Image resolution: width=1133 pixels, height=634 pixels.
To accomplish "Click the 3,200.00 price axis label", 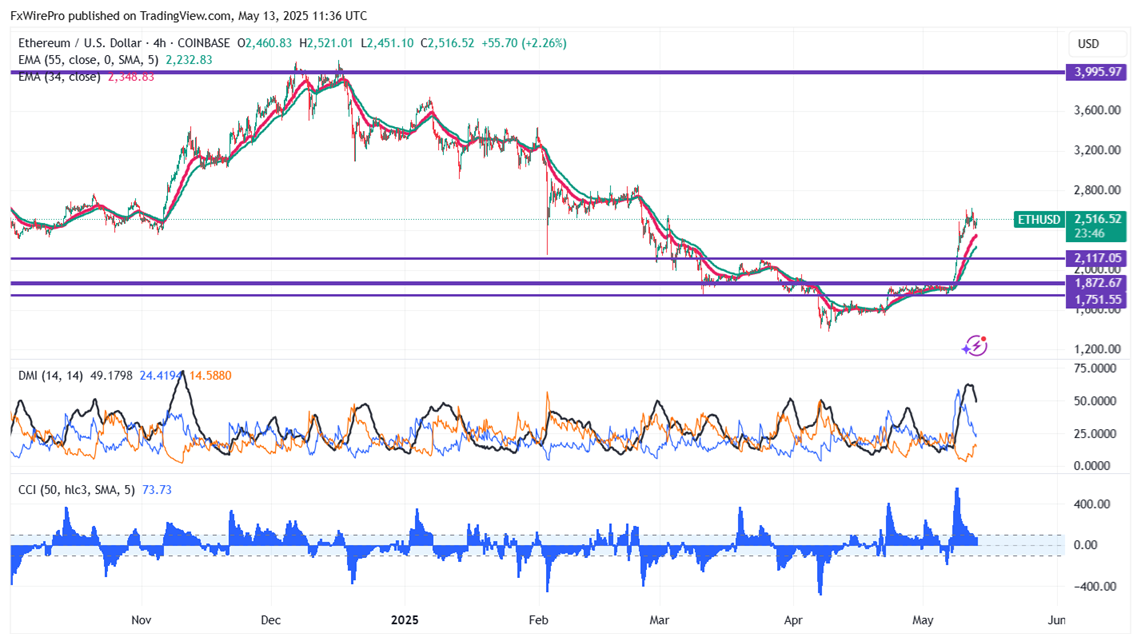I will point(1097,150).
